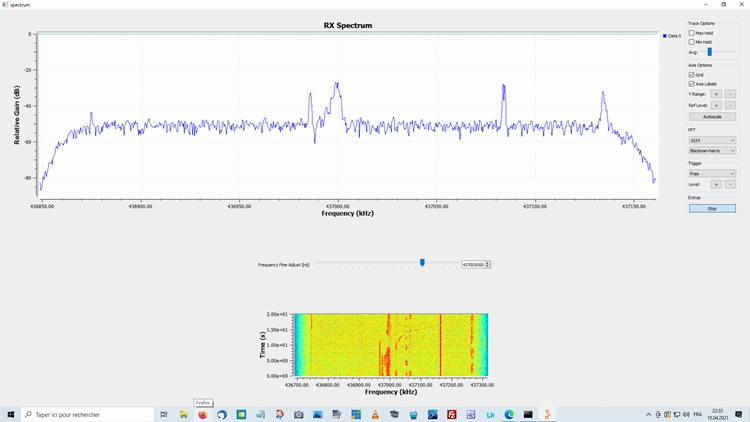Open the Blackman-harris window dropdown

(711, 151)
